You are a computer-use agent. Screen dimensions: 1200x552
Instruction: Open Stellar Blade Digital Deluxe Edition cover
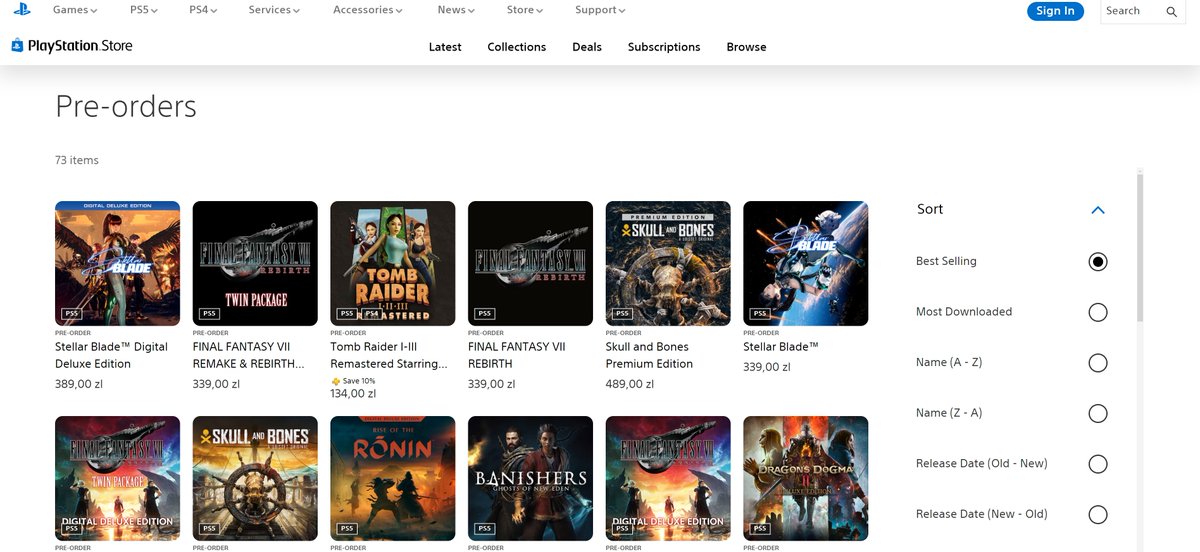click(118, 263)
